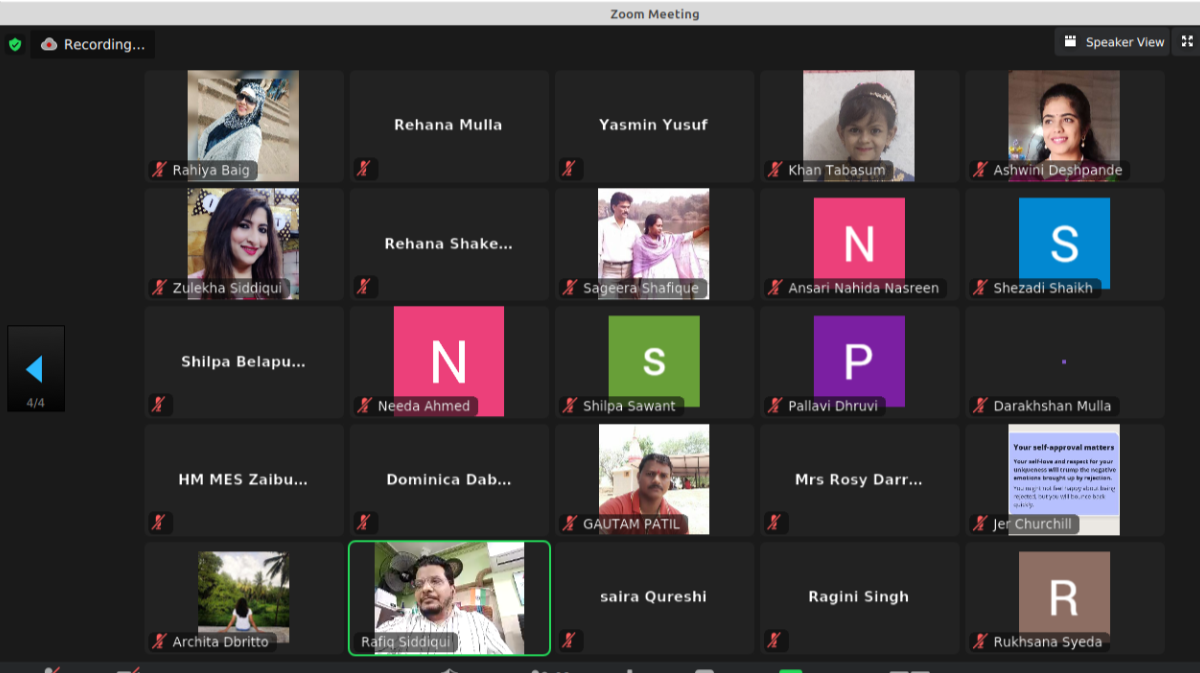Go to the previous gallery page with the blue arrow

point(35,369)
